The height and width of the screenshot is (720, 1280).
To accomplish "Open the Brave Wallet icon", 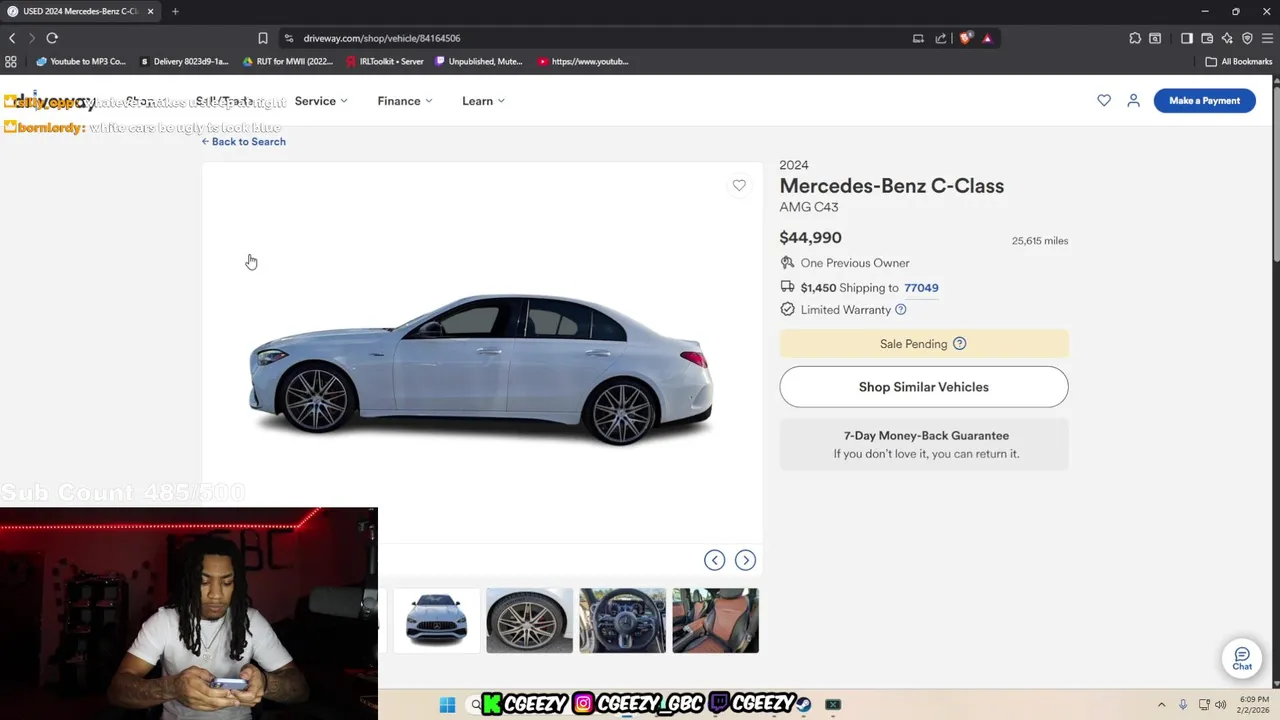I will coord(1207,38).
